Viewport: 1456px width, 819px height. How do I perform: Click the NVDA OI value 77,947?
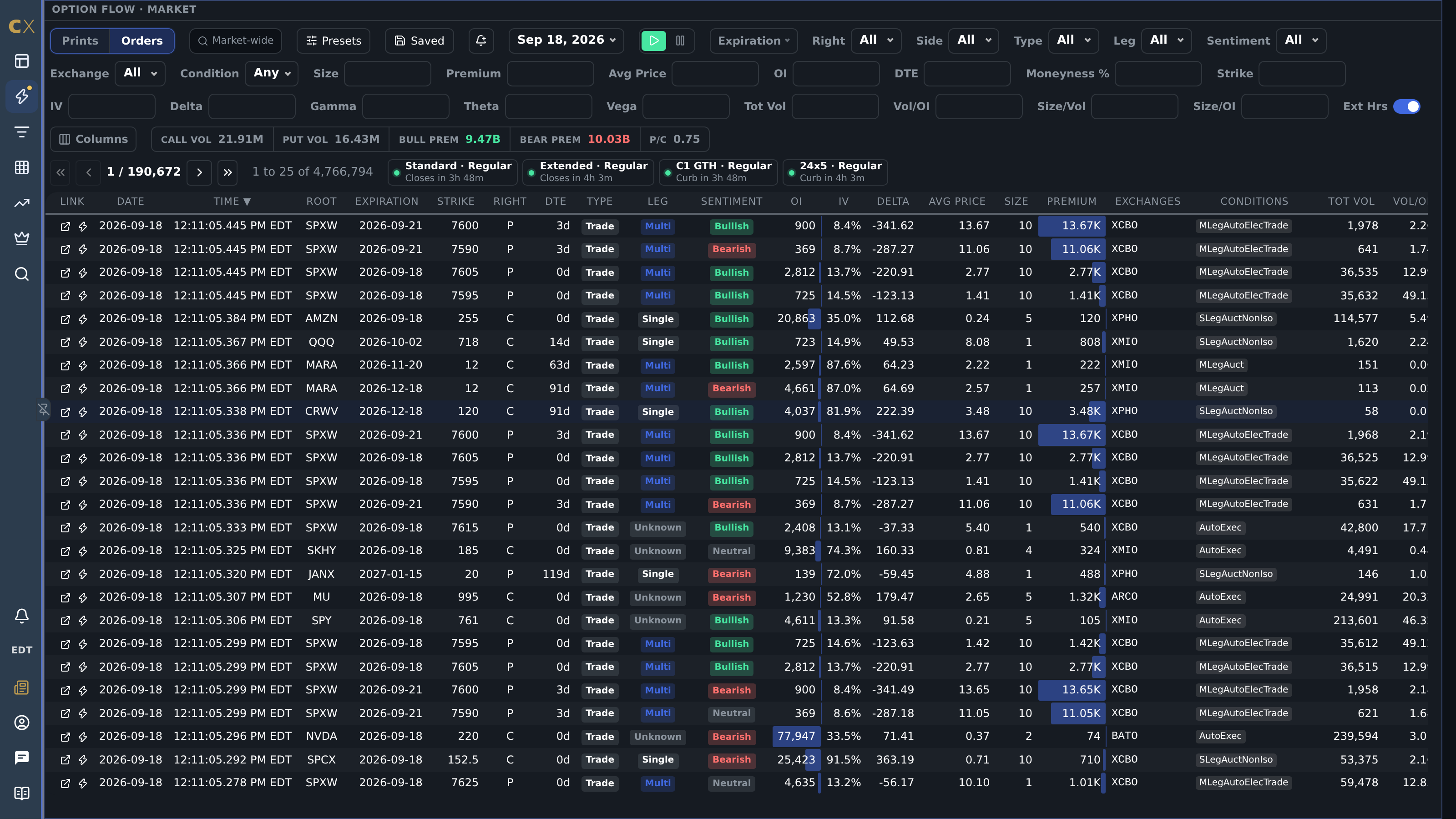796,737
